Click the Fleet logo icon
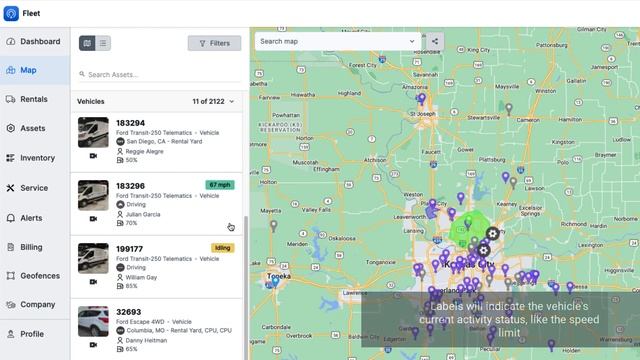This screenshot has width=640, height=360. coord(11,13)
